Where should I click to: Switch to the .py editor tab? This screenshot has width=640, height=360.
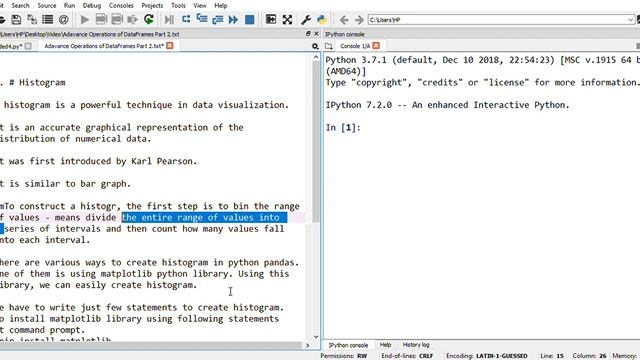coord(15,46)
